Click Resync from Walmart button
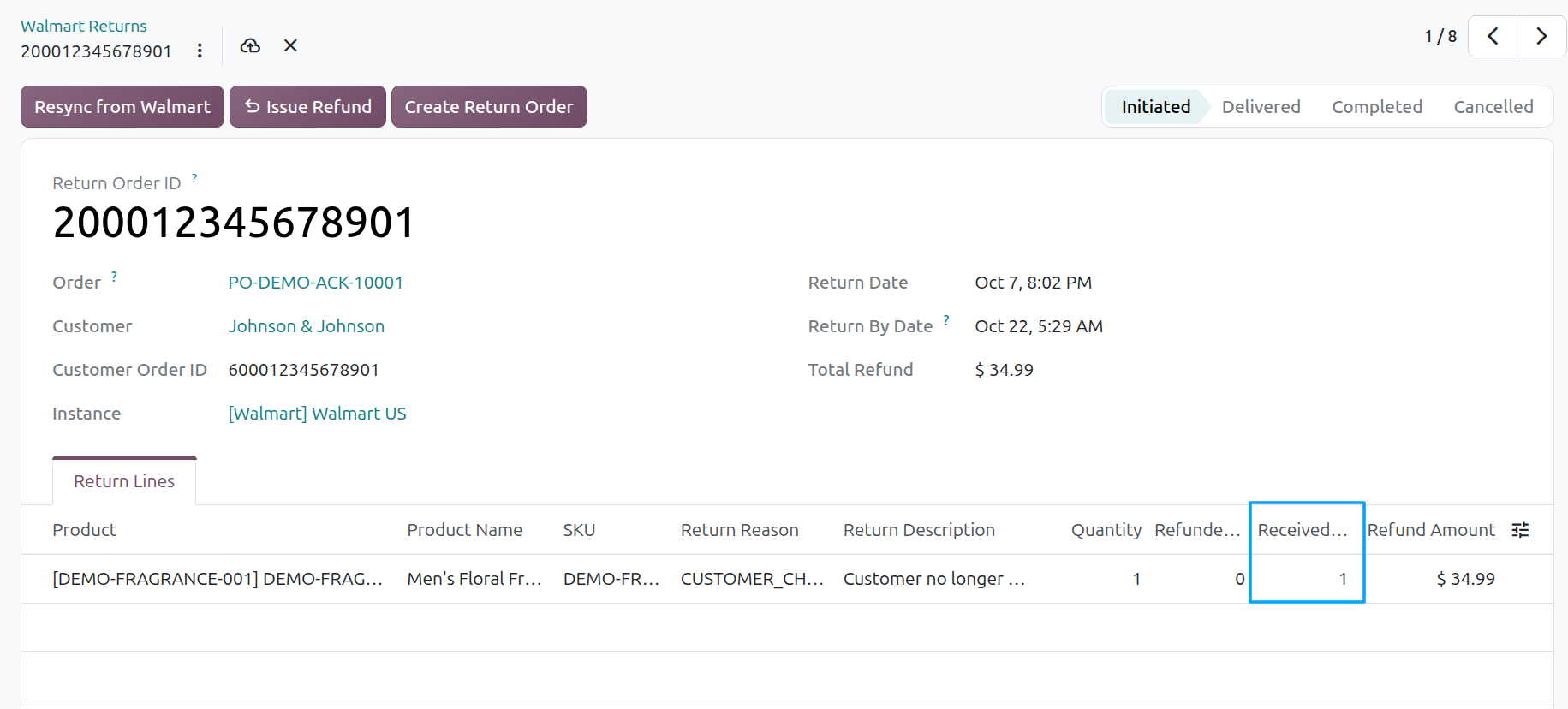Image resolution: width=1568 pixels, height=709 pixels. pos(122,107)
